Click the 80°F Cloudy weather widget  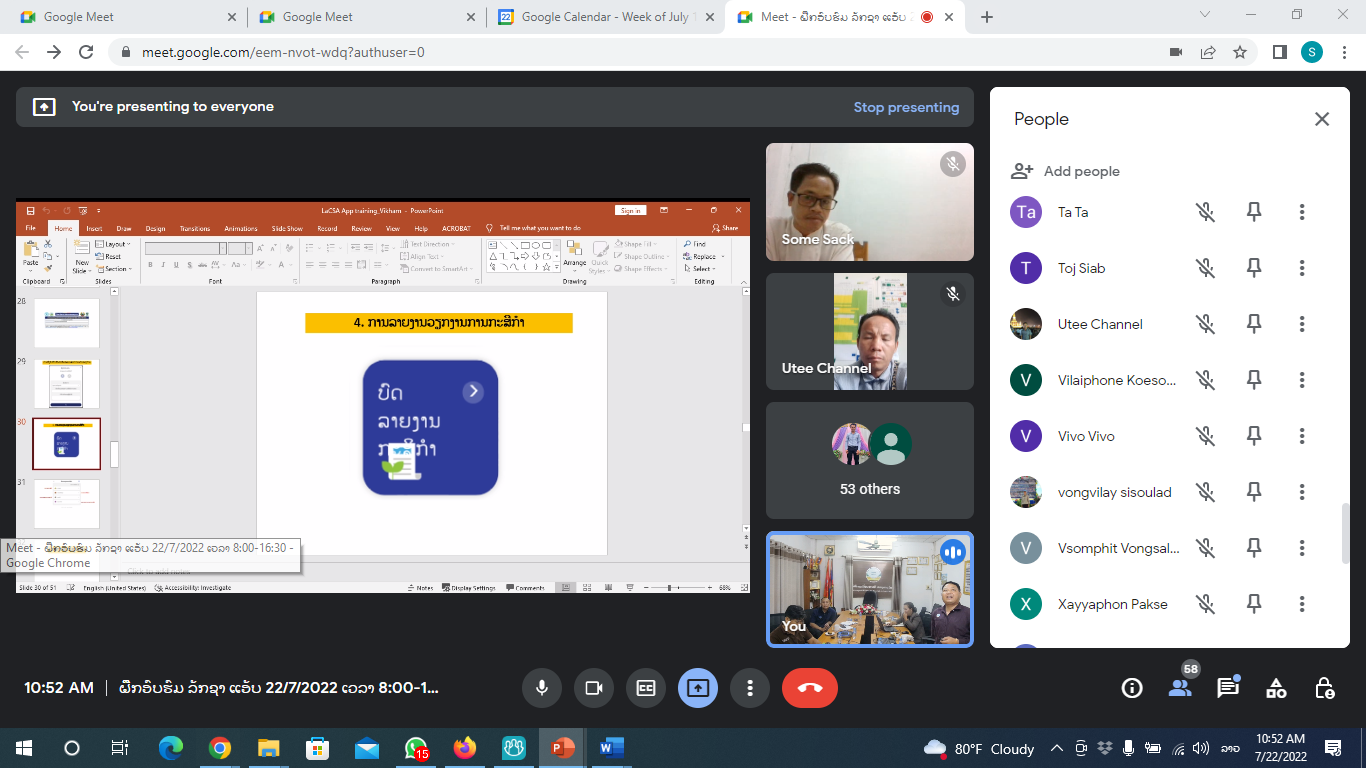pos(980,748)
